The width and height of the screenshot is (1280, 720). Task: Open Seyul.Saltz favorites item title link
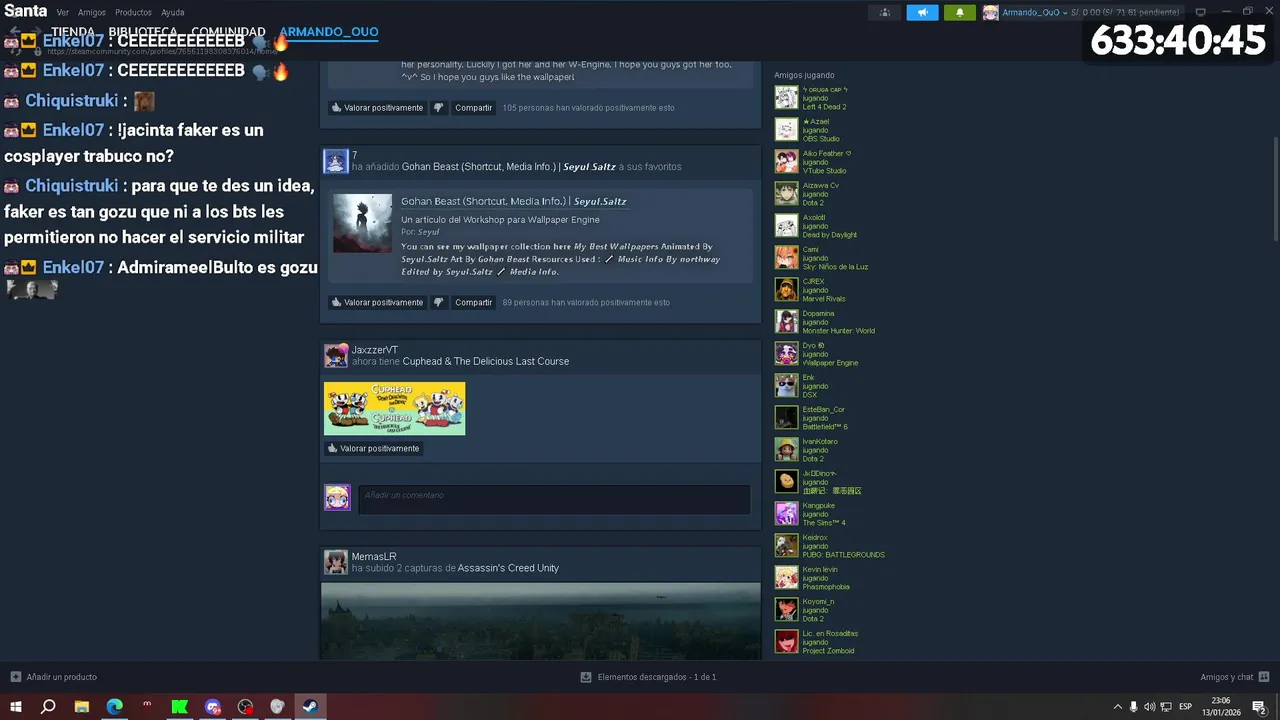click(x=508, y=167)
